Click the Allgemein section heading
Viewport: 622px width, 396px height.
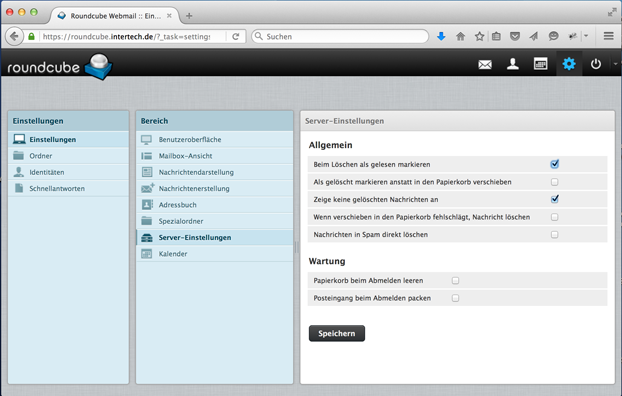point(330,145)
